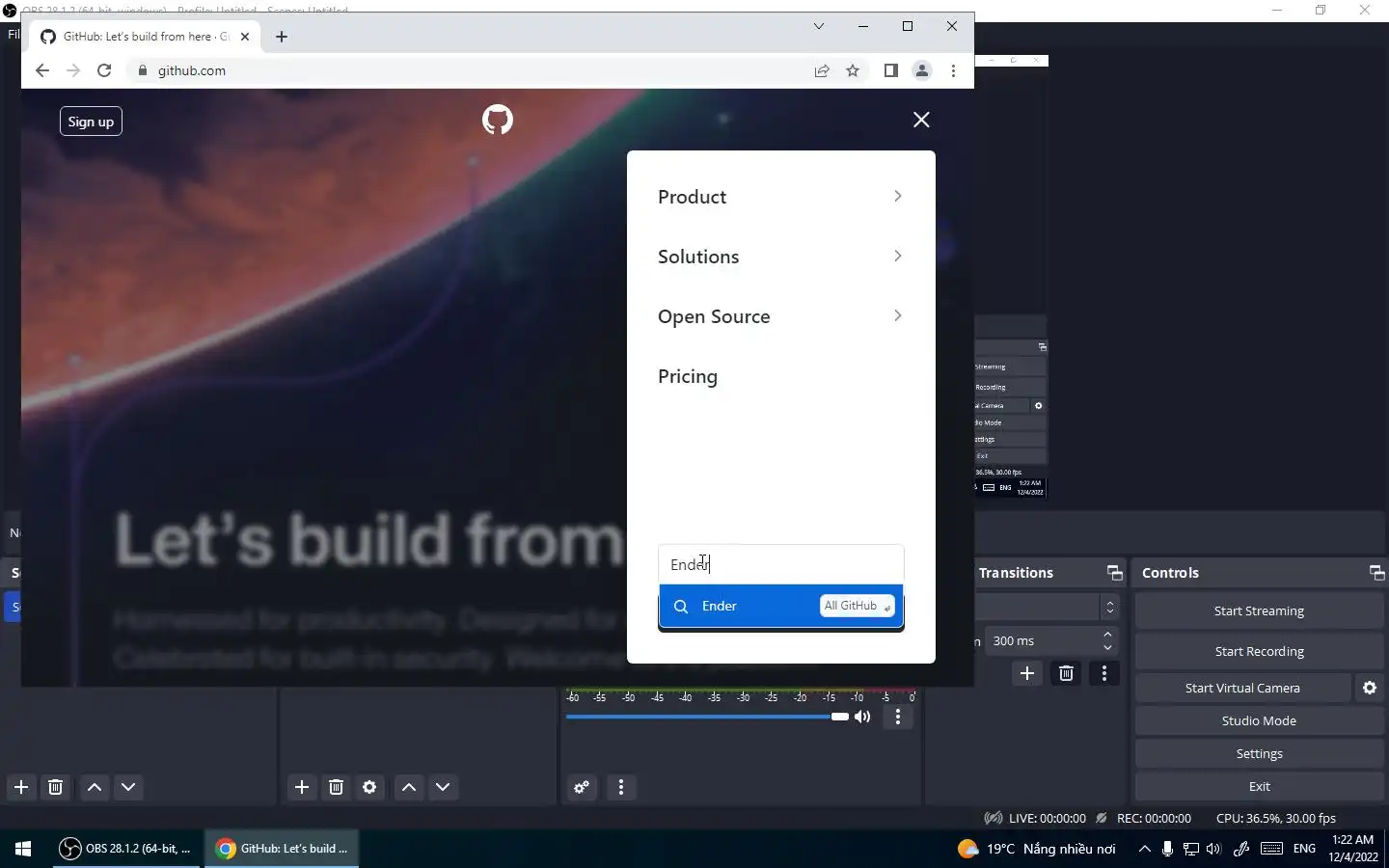Start Streaming in OBS Controls
The image size is (1389, 868).
tap(1259, 610)
